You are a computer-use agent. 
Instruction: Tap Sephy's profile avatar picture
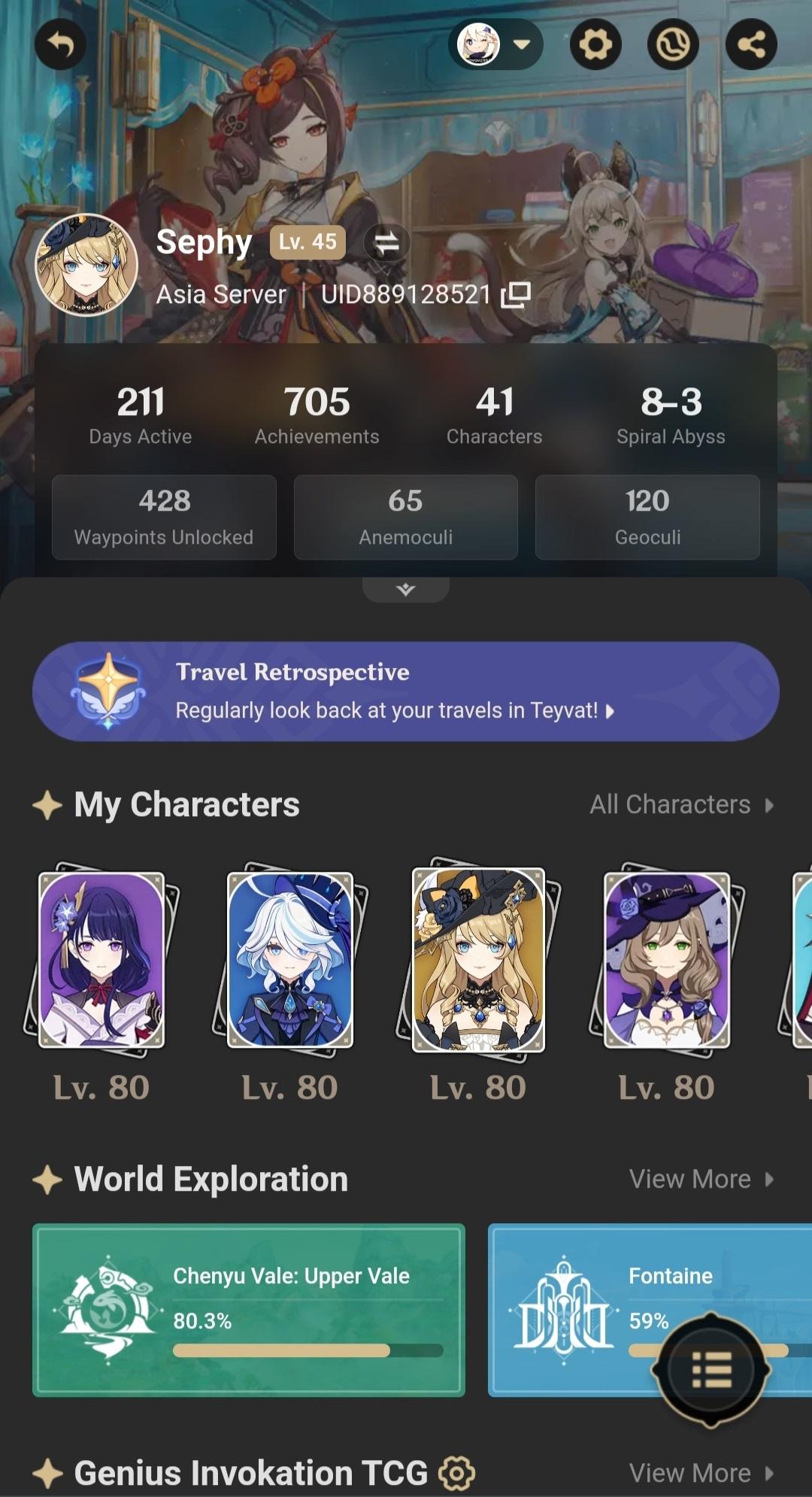[86, 265]
